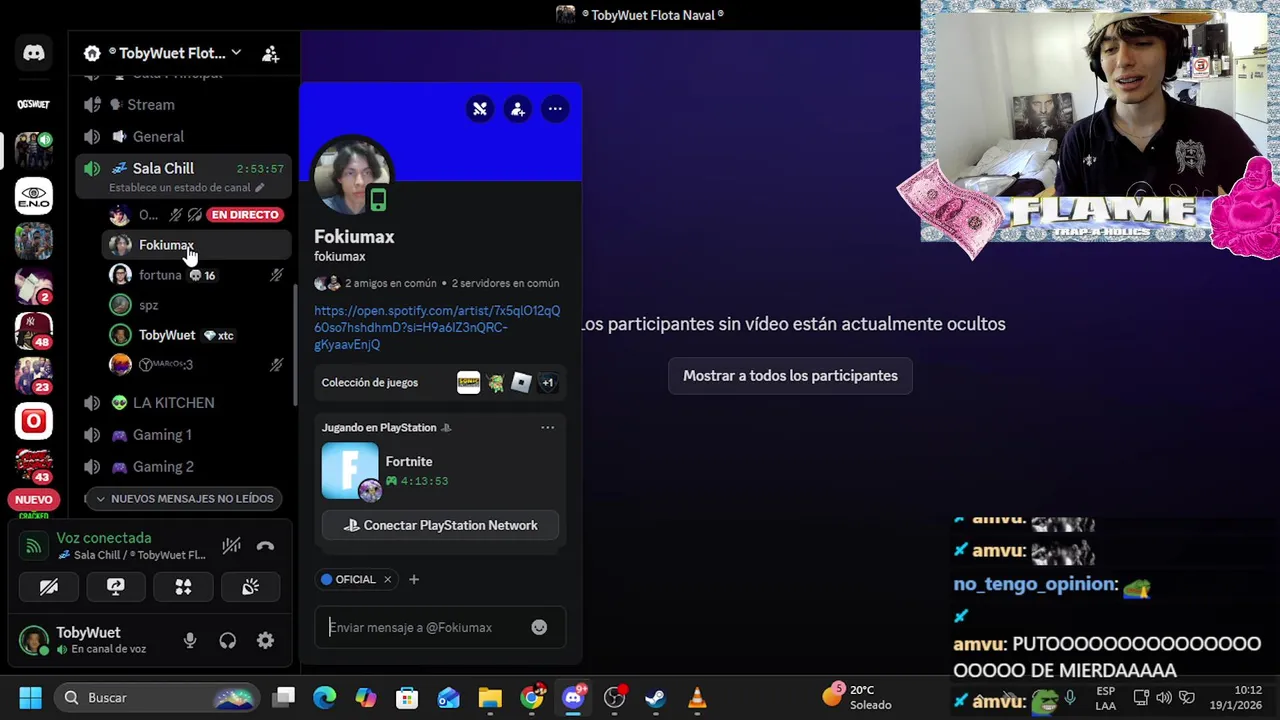The width and height of the screenshot is (1280, 720).
Task: Open the OGSWUET server icon
Action: pyautogui.click(x=34, y=104)
